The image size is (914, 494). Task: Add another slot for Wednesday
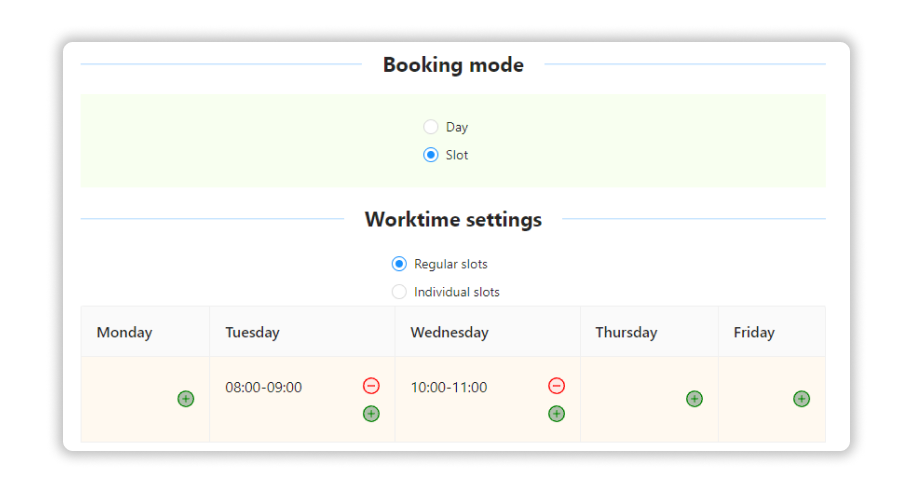coord(557,414)
